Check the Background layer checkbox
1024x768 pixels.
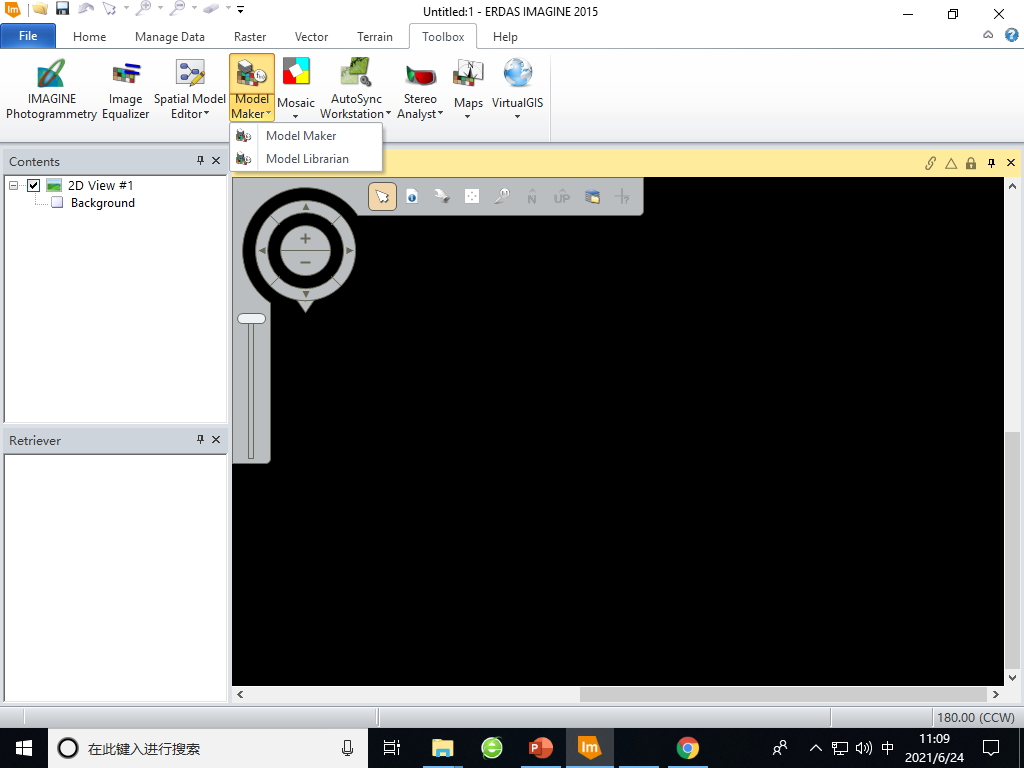tap(57, 203)
